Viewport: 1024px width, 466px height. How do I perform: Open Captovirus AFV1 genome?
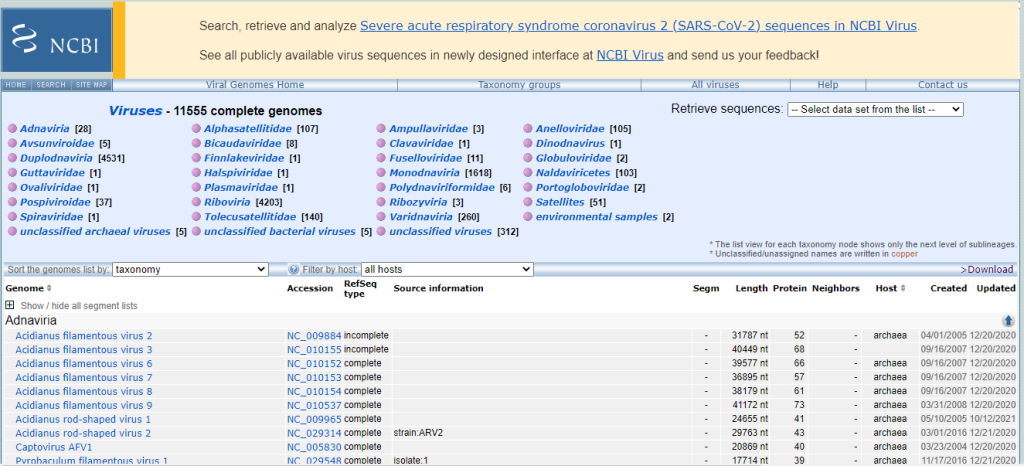point(54,448)
